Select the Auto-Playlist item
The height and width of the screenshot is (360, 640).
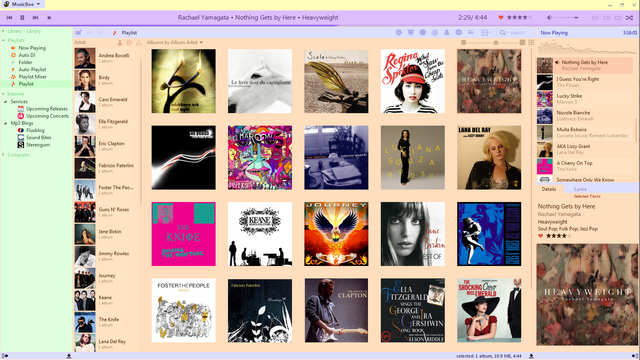(x=32, y=69)
